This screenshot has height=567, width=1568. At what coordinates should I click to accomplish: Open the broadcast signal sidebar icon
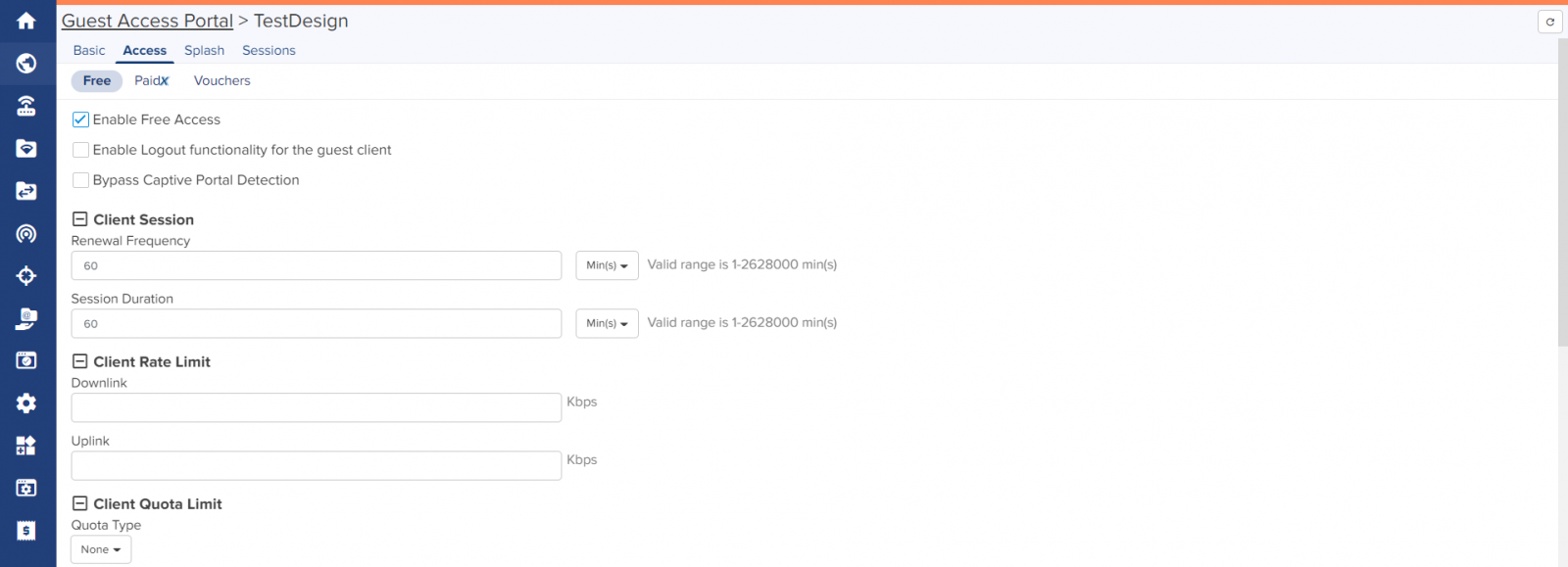26,234
